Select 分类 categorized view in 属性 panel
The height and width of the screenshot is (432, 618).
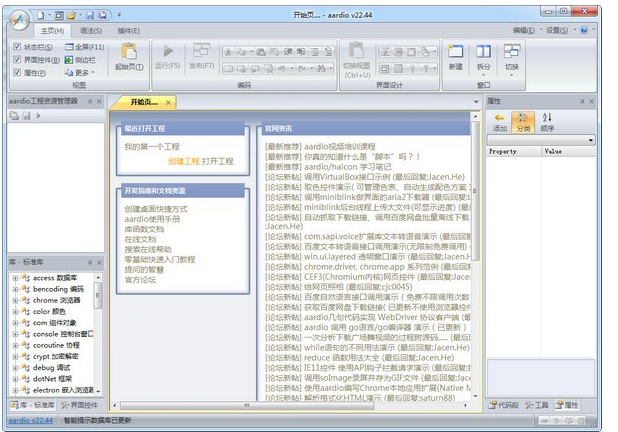tap(523, 122)
